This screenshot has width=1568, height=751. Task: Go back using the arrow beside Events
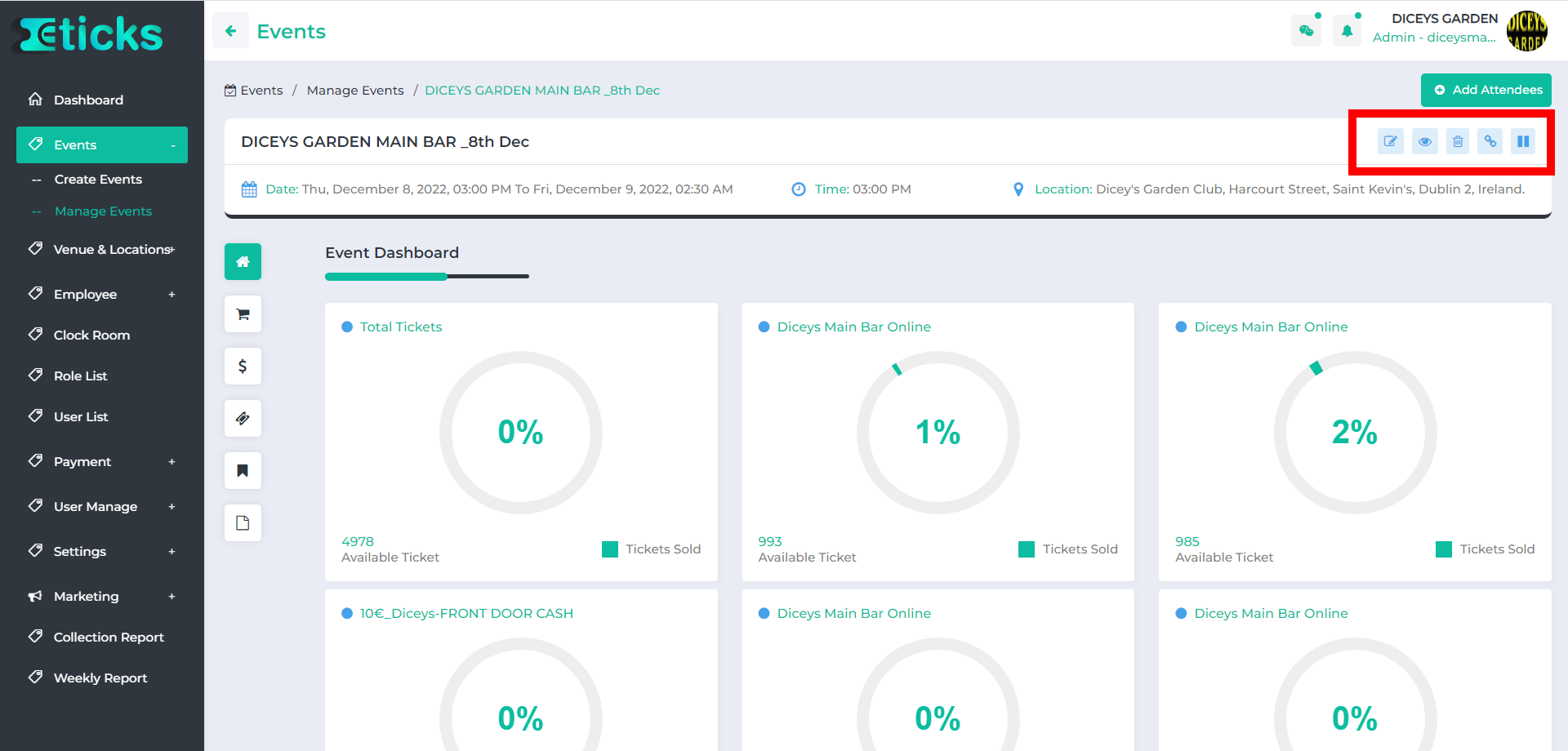point(231,31)
